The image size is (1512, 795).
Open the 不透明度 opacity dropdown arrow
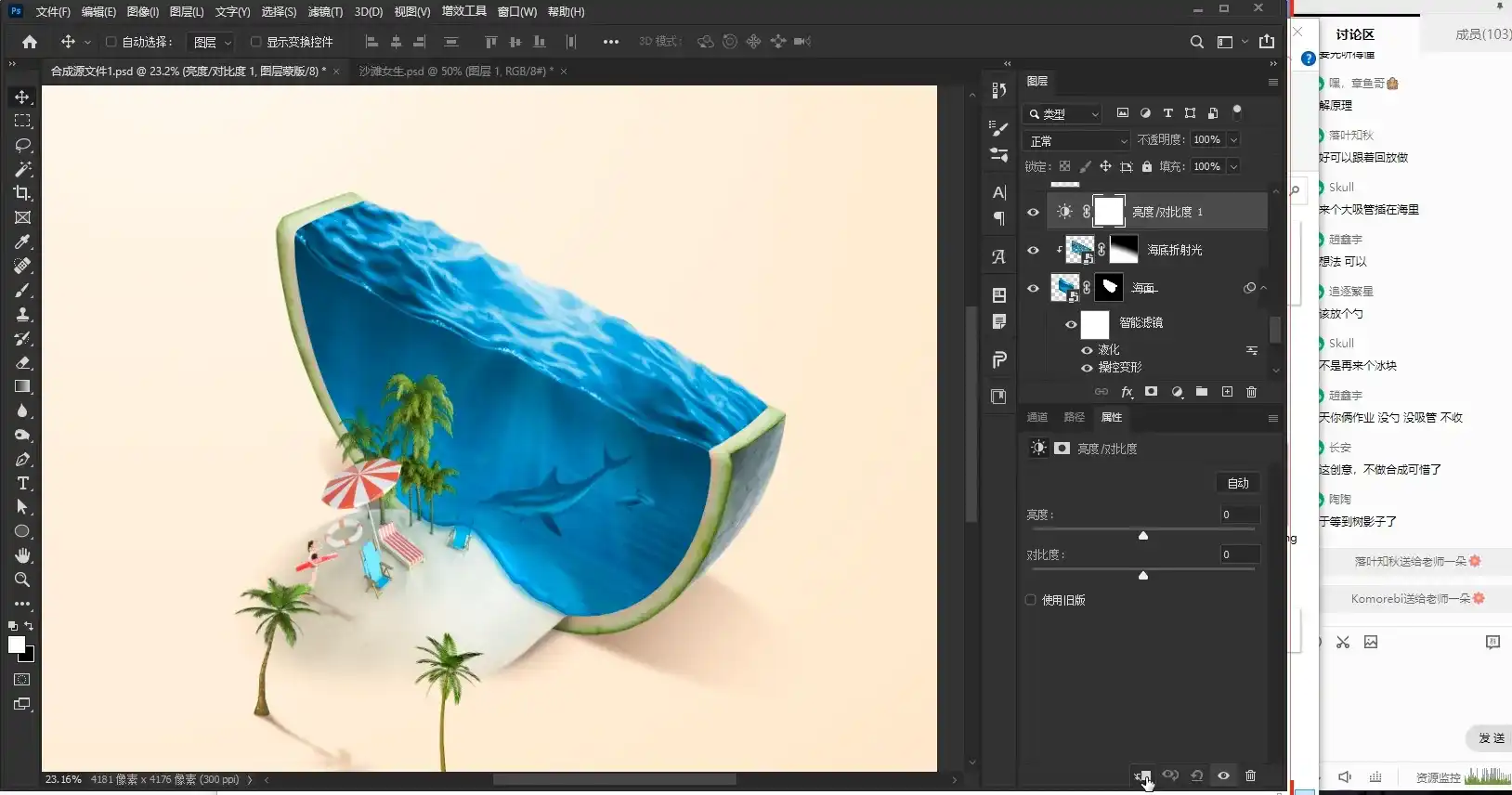[x=1233, y=140]
